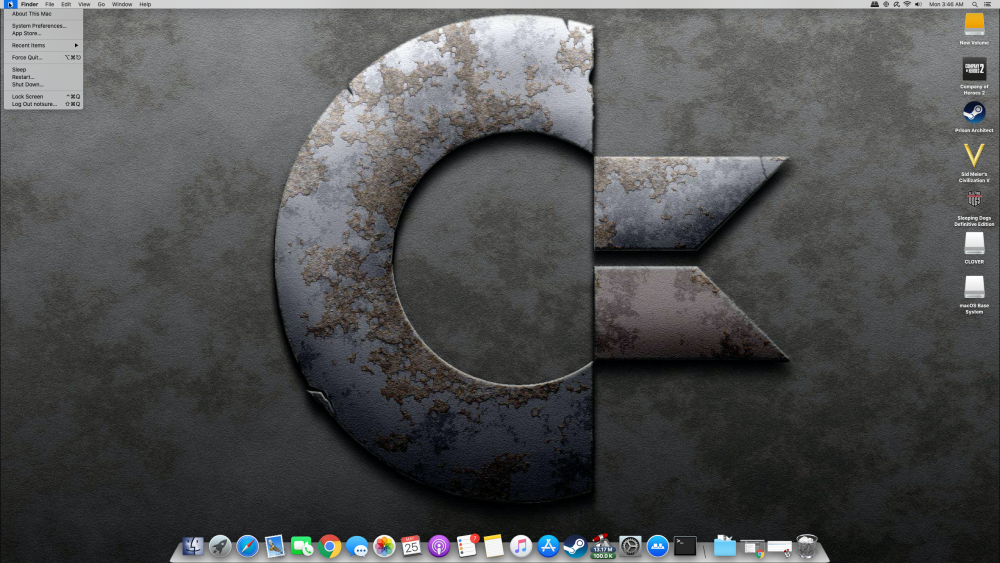
Task: Choose Sleep in Apple menu
Action: coord(43,69)
